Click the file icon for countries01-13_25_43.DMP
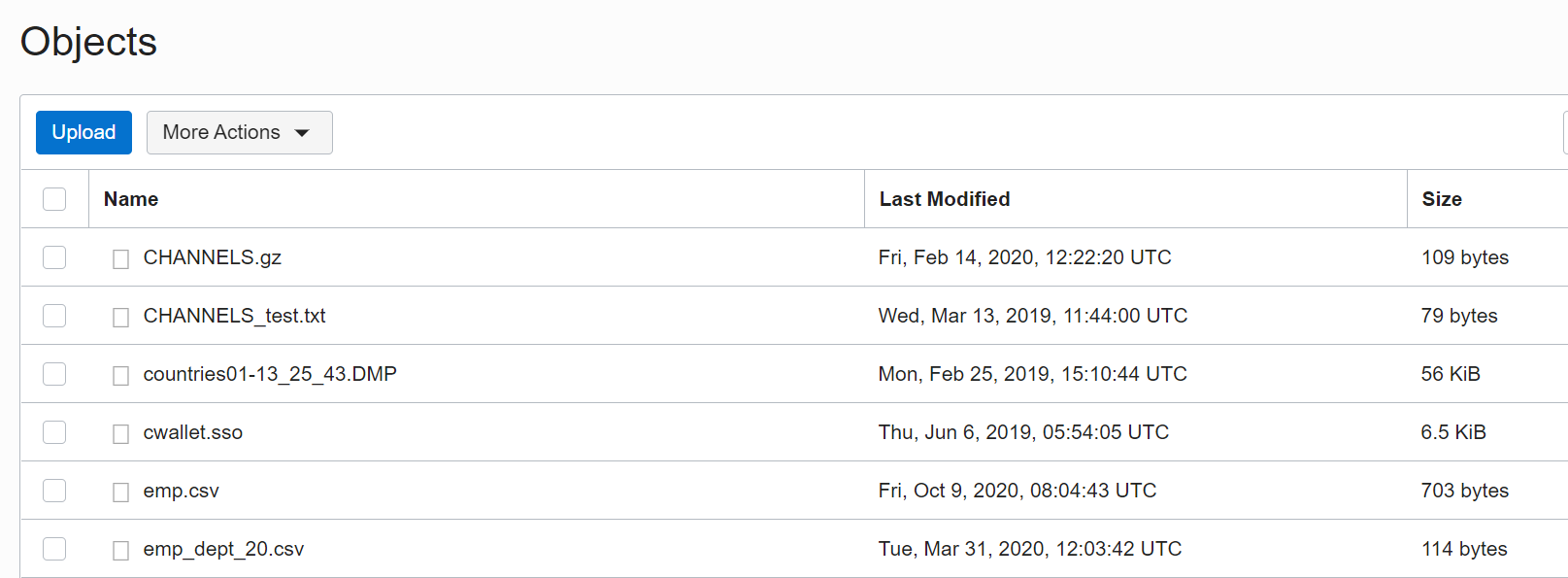 tap(120, 375)
